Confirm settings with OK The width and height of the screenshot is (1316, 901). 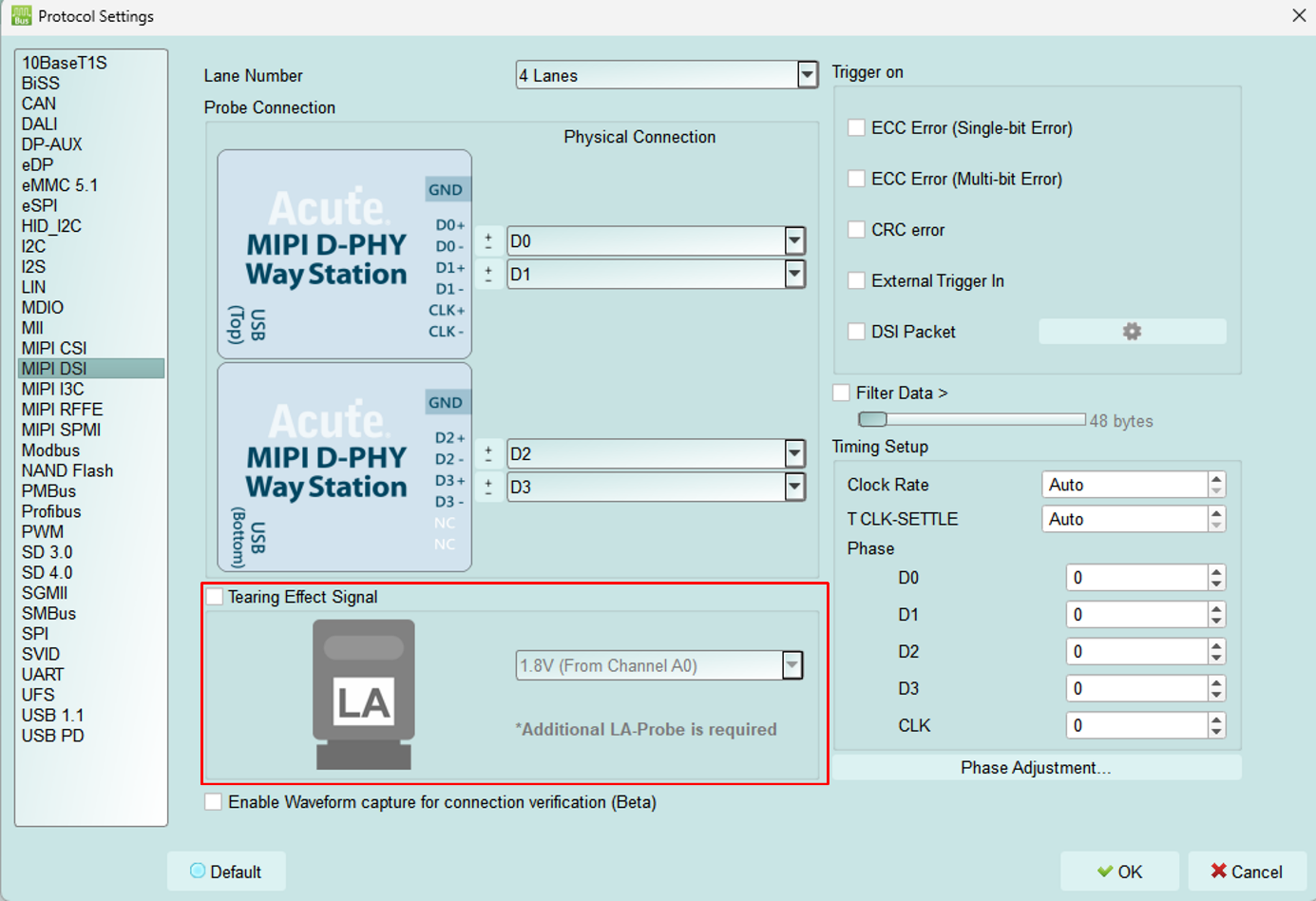pyautogui.click(x=1120, y=872)
